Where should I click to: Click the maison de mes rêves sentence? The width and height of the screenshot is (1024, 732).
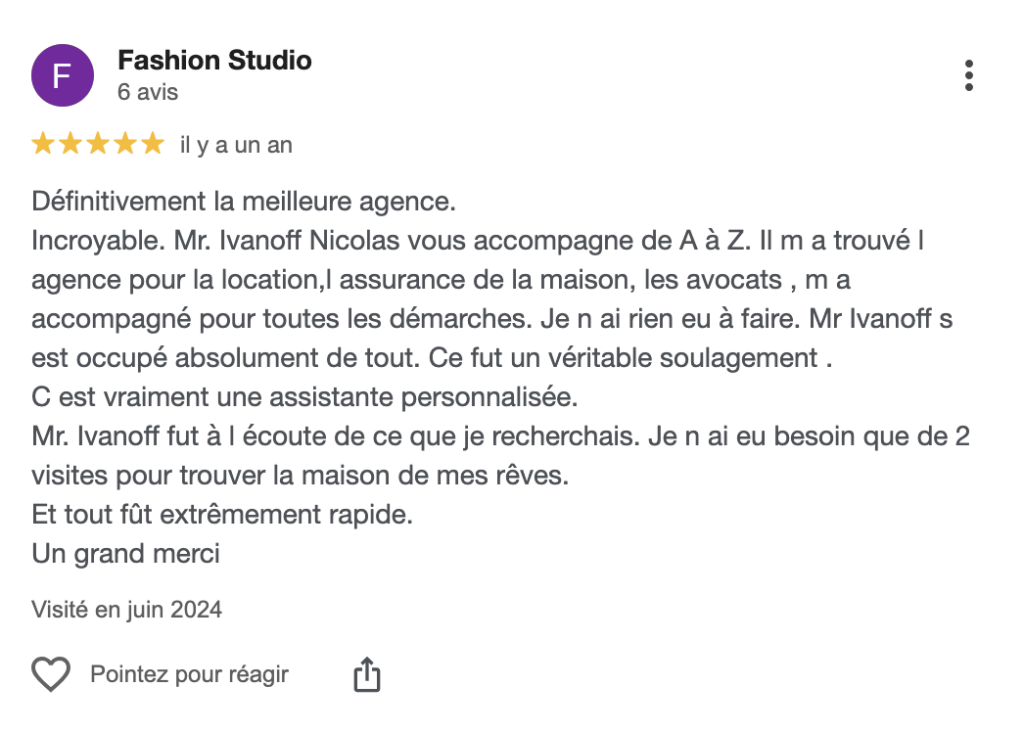tap(300, 475)
